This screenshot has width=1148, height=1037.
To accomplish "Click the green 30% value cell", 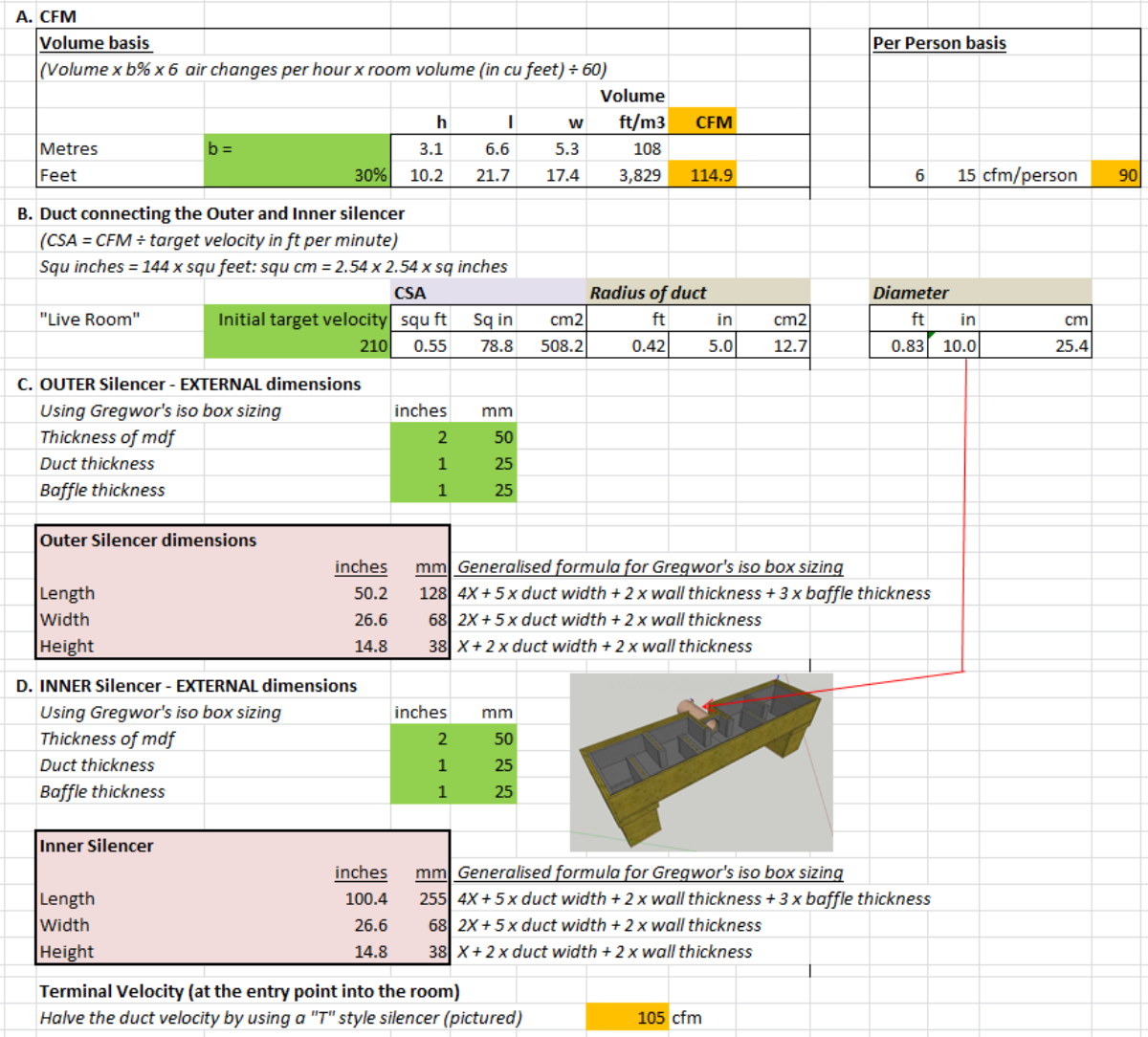I will click(298, 175).
